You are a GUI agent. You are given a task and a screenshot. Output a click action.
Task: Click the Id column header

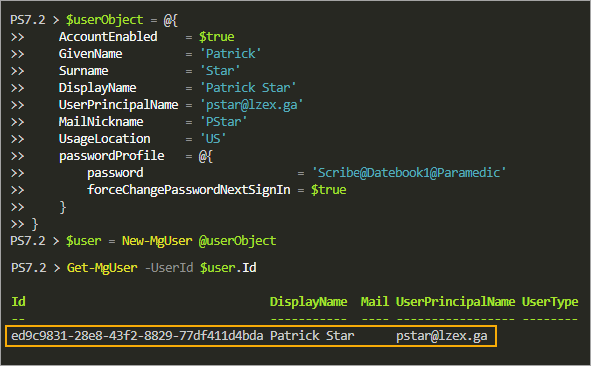pyautogui.click(x=18, y=302)
